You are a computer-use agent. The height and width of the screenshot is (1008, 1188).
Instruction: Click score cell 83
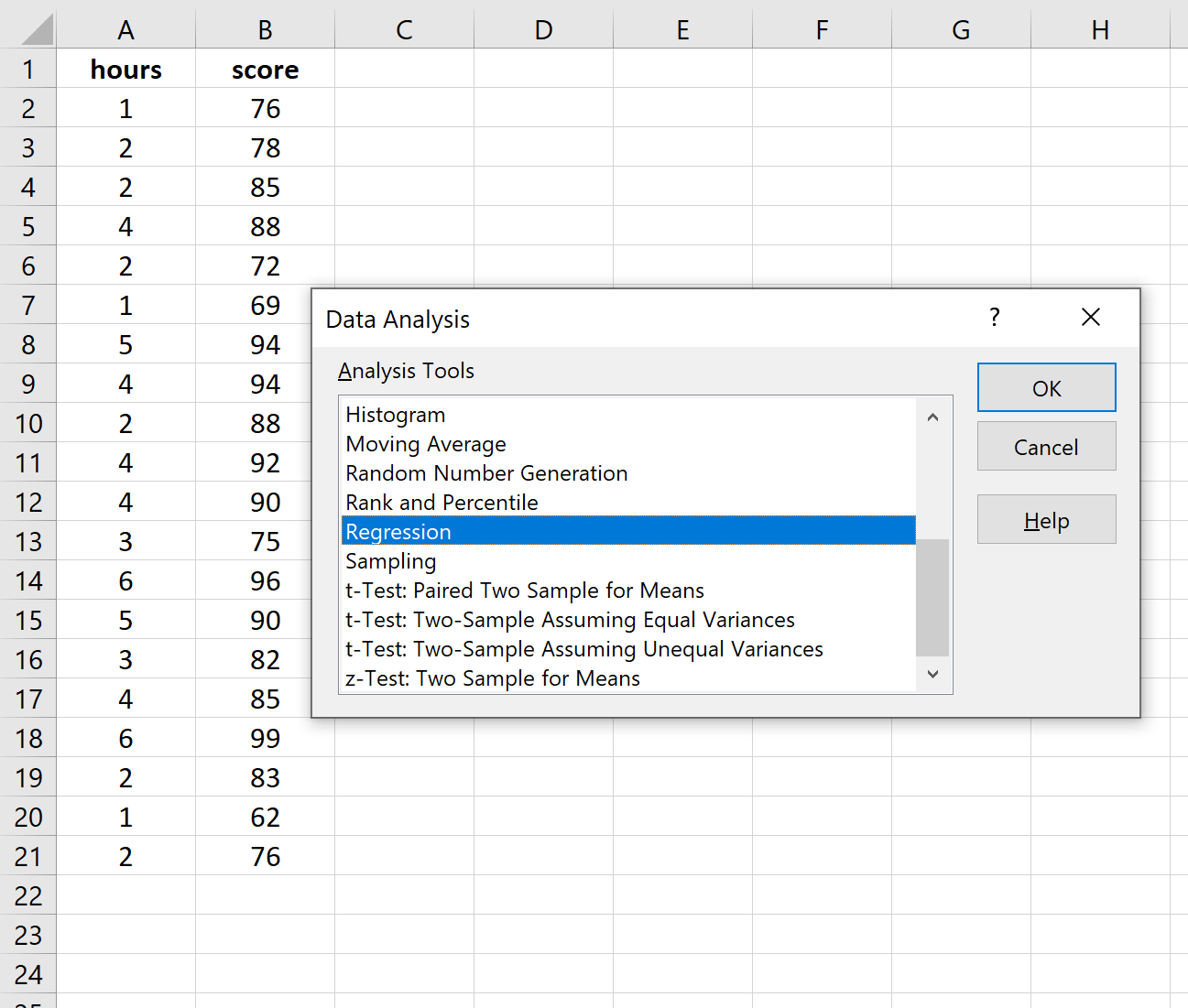point(266,777)
